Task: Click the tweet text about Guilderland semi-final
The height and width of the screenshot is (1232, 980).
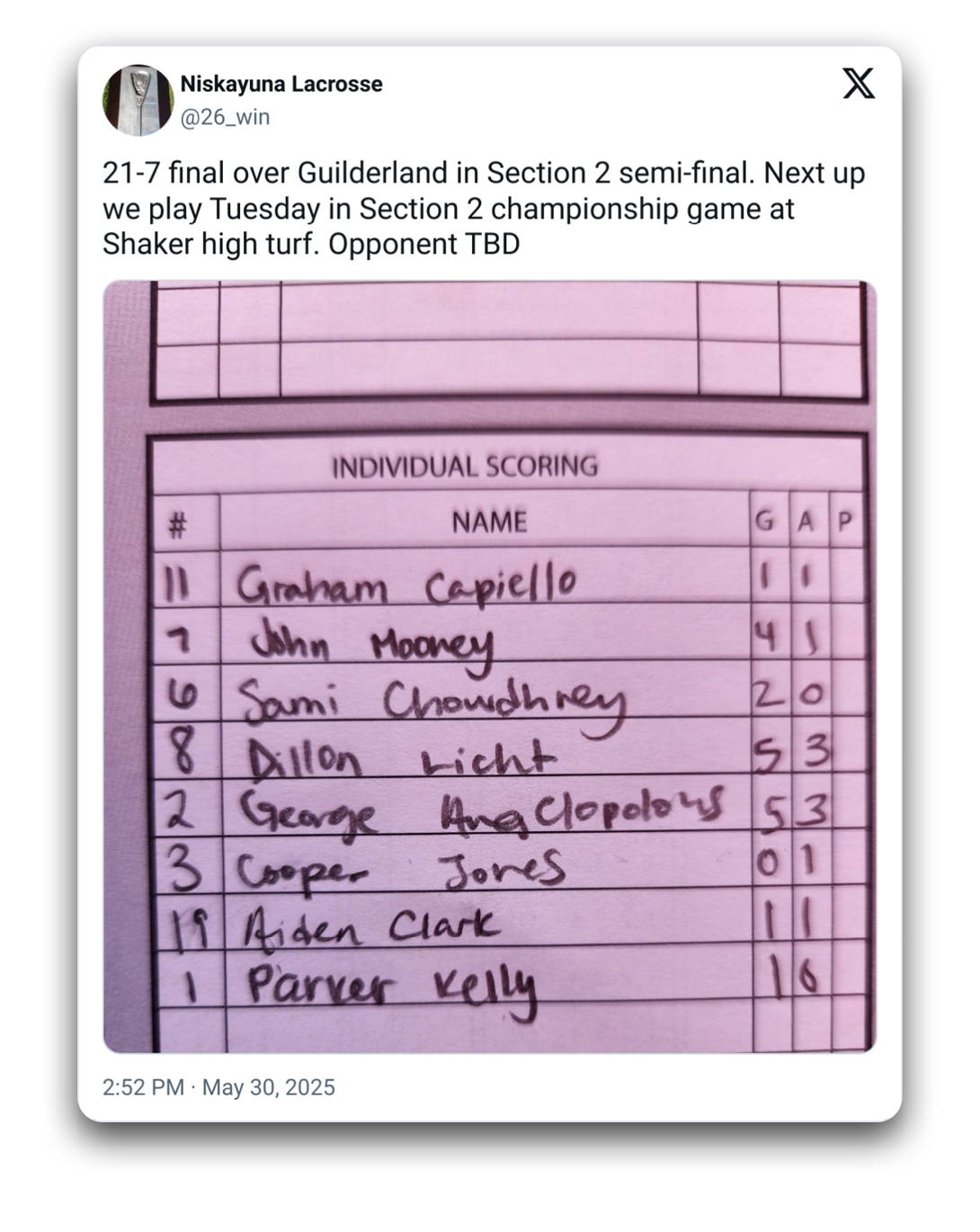Action: click(x=484, y=209)
